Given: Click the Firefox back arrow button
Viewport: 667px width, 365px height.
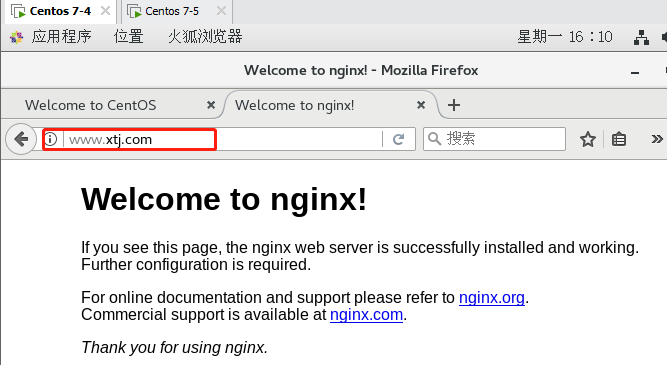Looking at the screenshot, I should click(21, 139).
